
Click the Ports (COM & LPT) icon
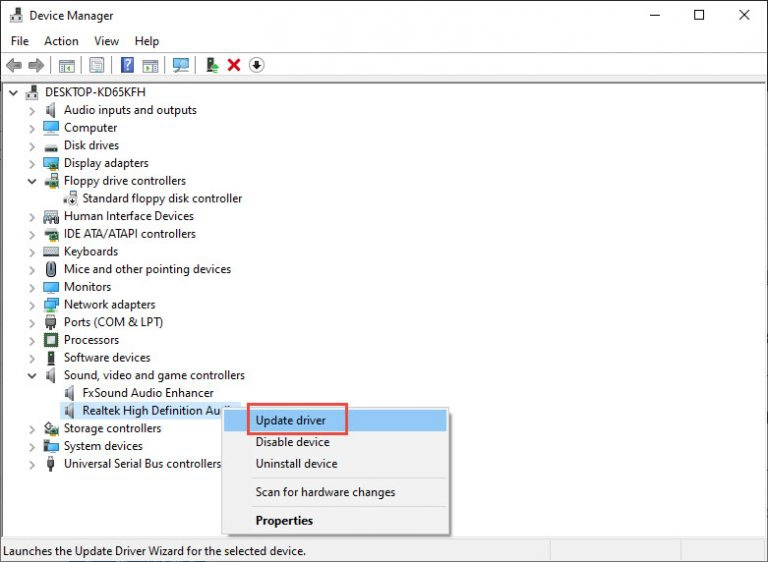pos(50,322)
